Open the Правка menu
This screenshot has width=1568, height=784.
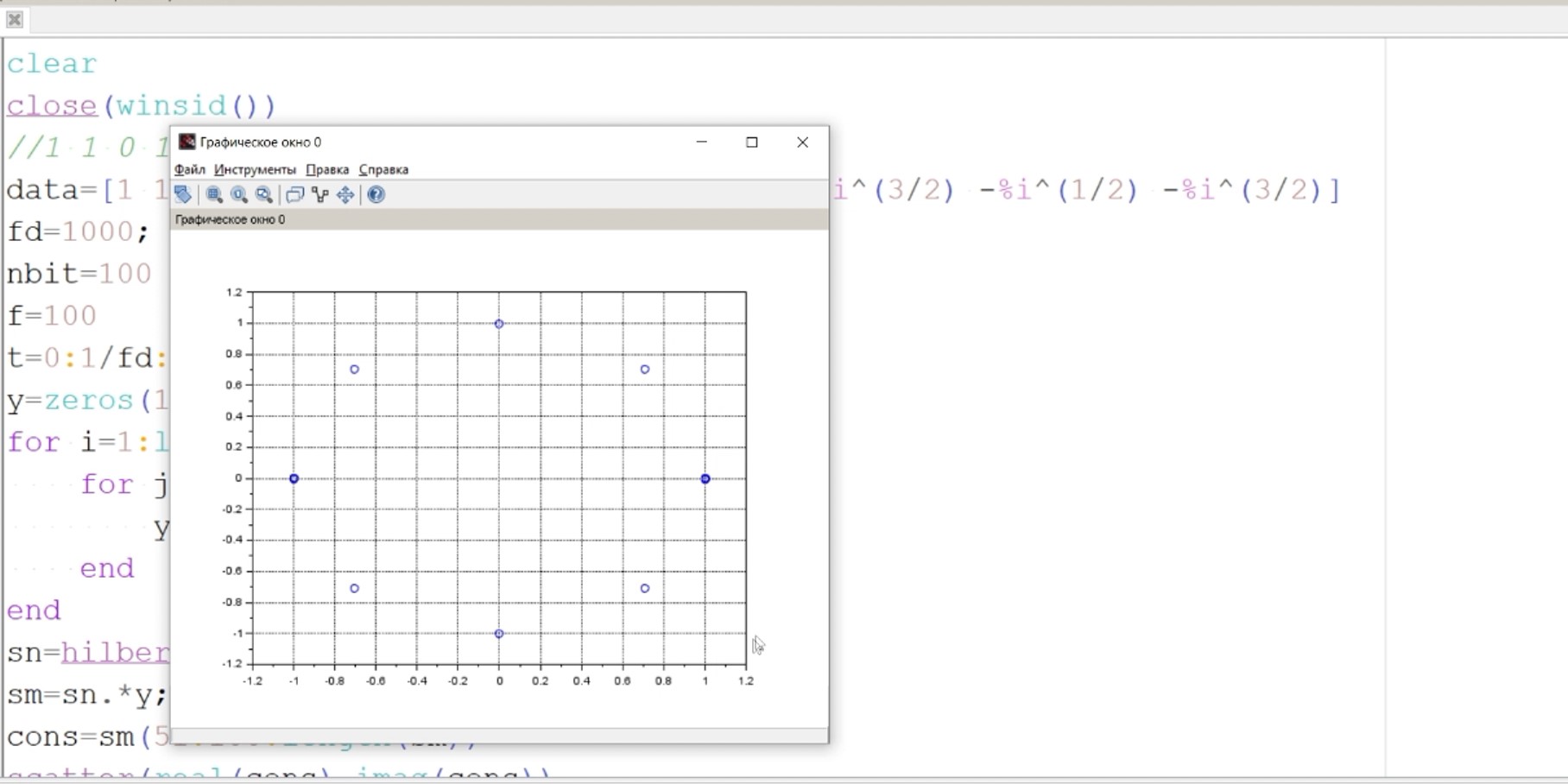327,169
